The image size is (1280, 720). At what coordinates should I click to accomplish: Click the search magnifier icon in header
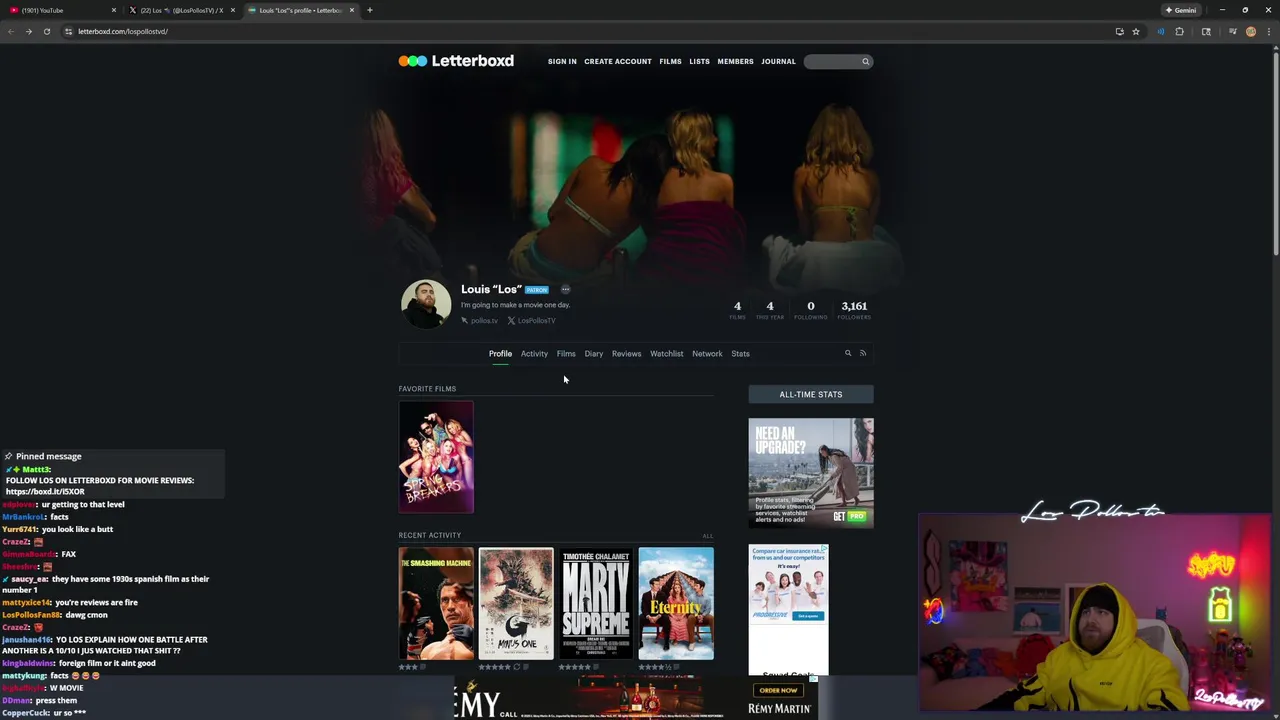click(866, 61)
